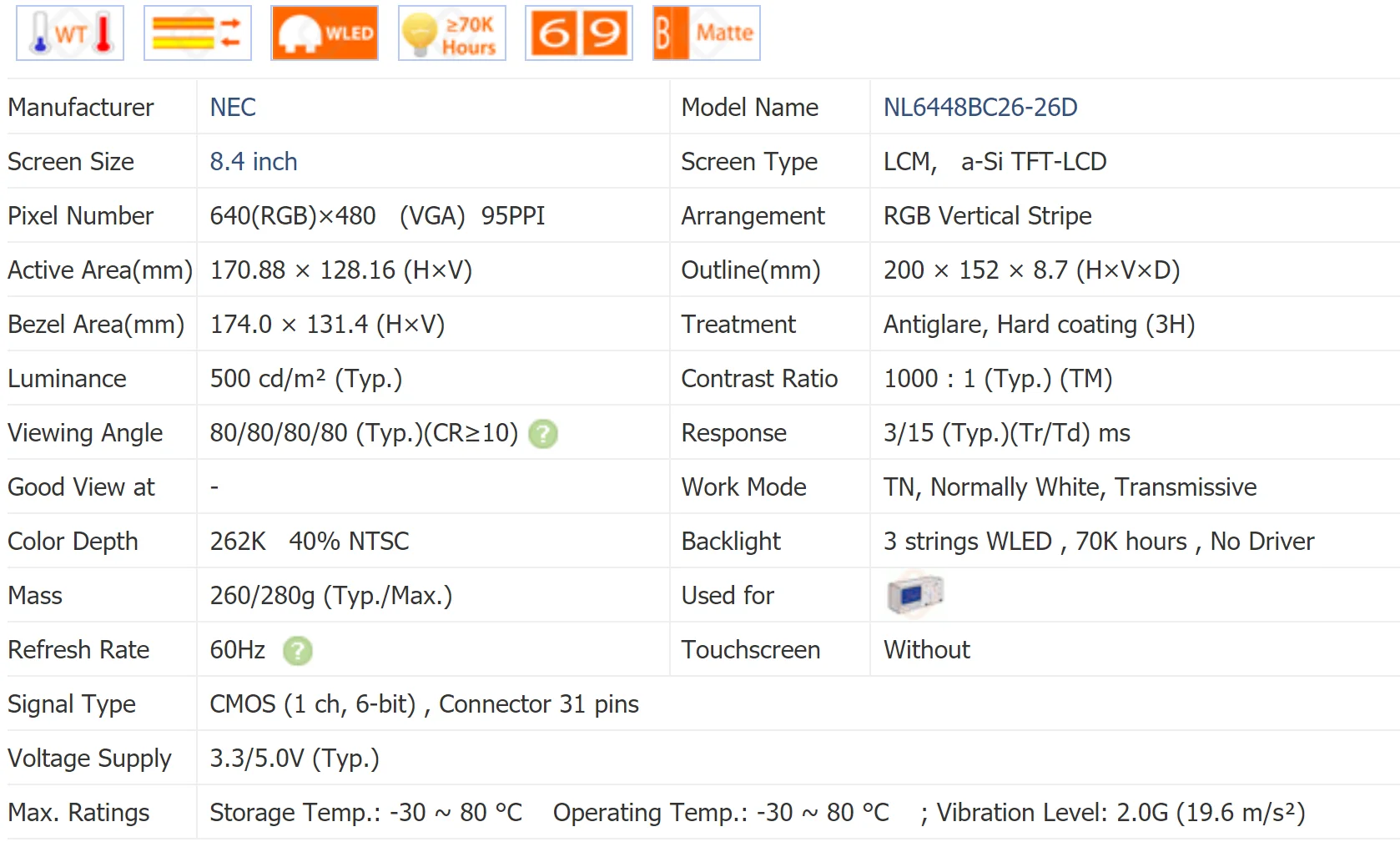The height and width of the screenshot is (847, 1400).
Task: Open the Refresh Rate help question mark
Action: [298, 651]
